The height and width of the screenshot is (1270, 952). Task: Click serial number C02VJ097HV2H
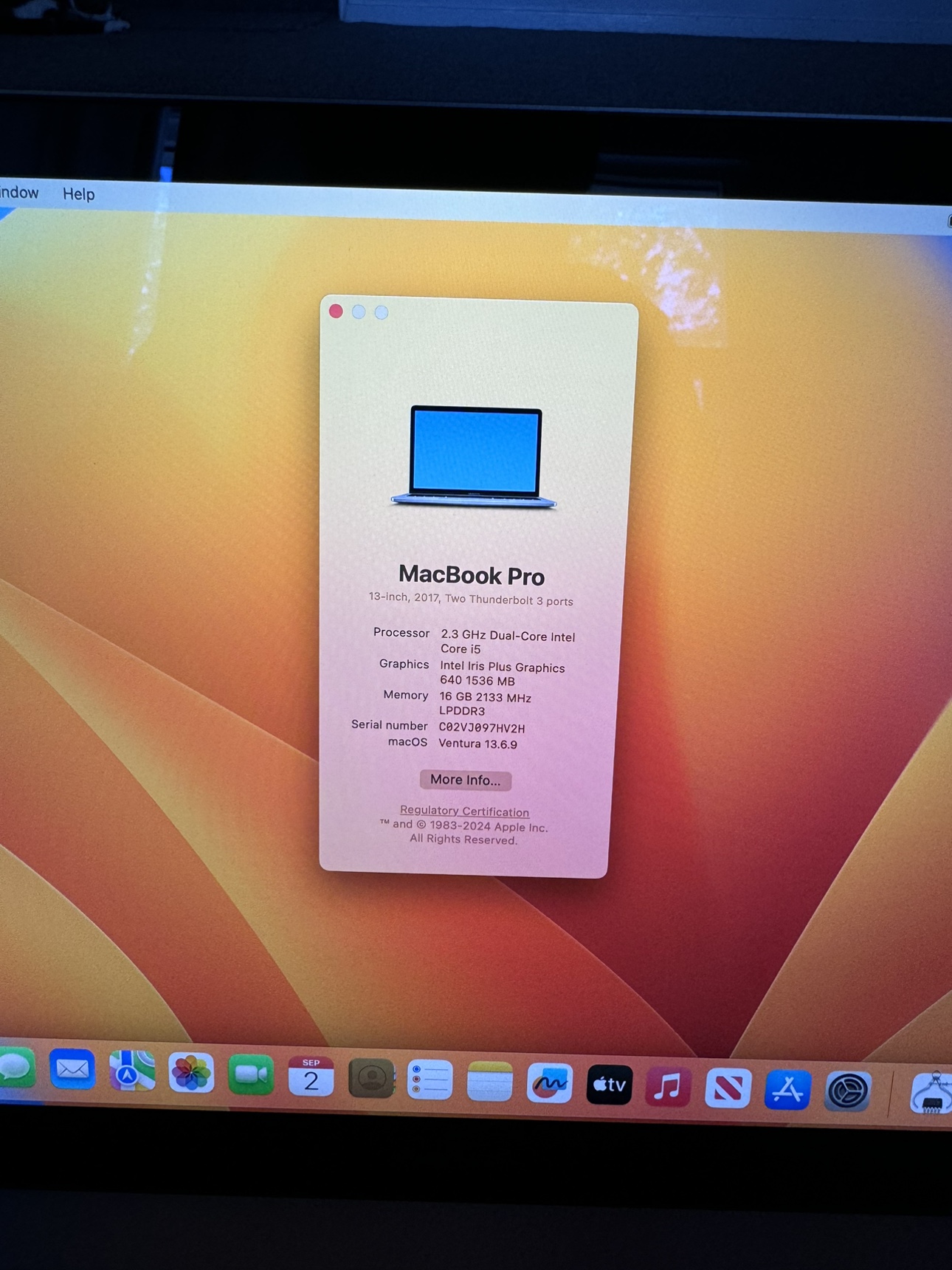482,727
